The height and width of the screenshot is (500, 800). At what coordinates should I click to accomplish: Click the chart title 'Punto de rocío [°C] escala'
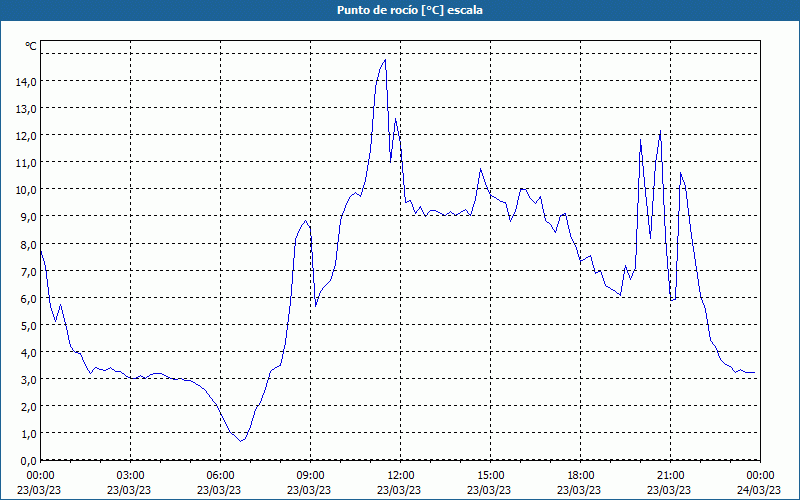(x=410, y=10)
